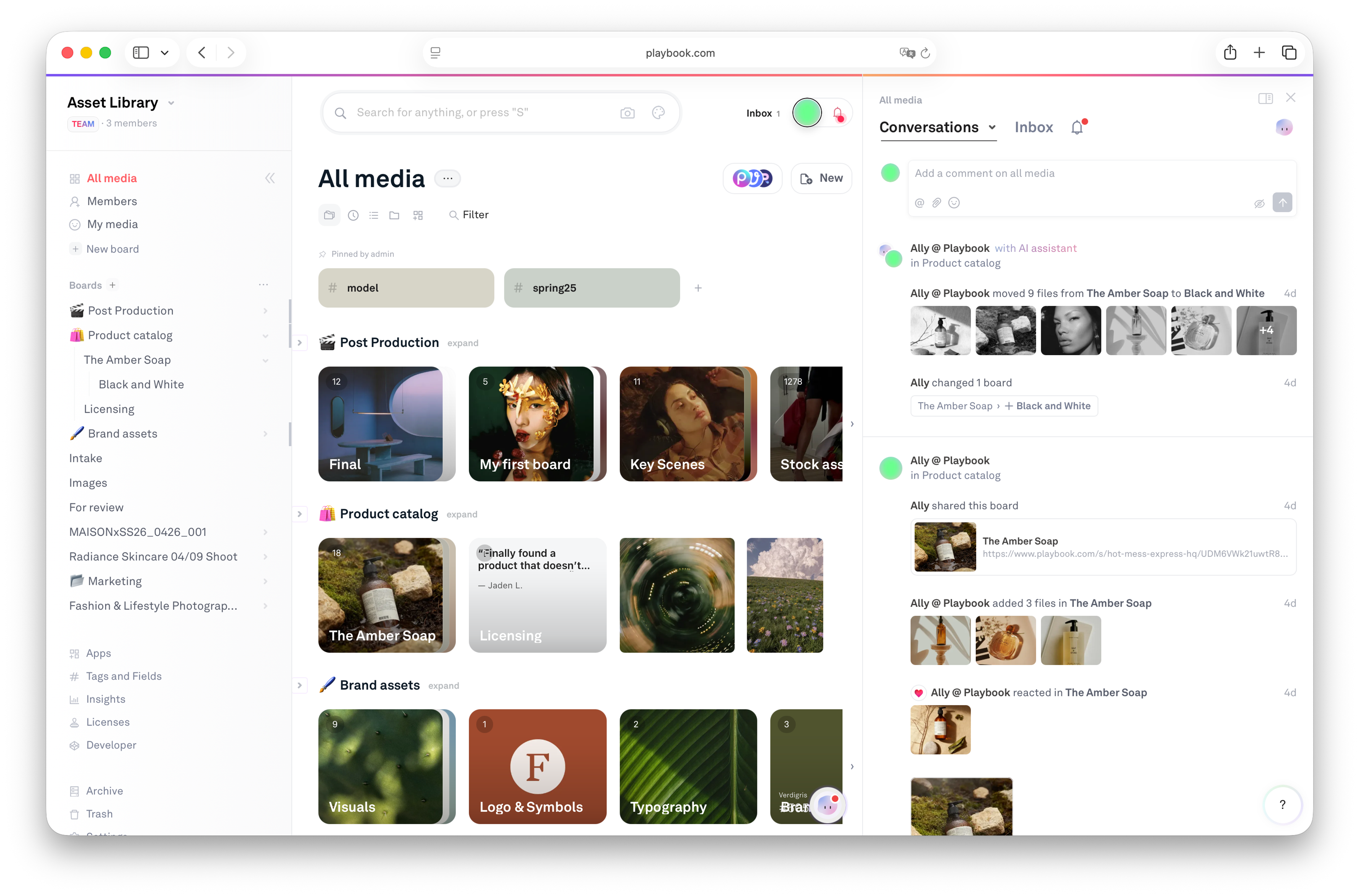
Task: Go back in Safari history
Action: pyautogui.click(x=202, y=53)
